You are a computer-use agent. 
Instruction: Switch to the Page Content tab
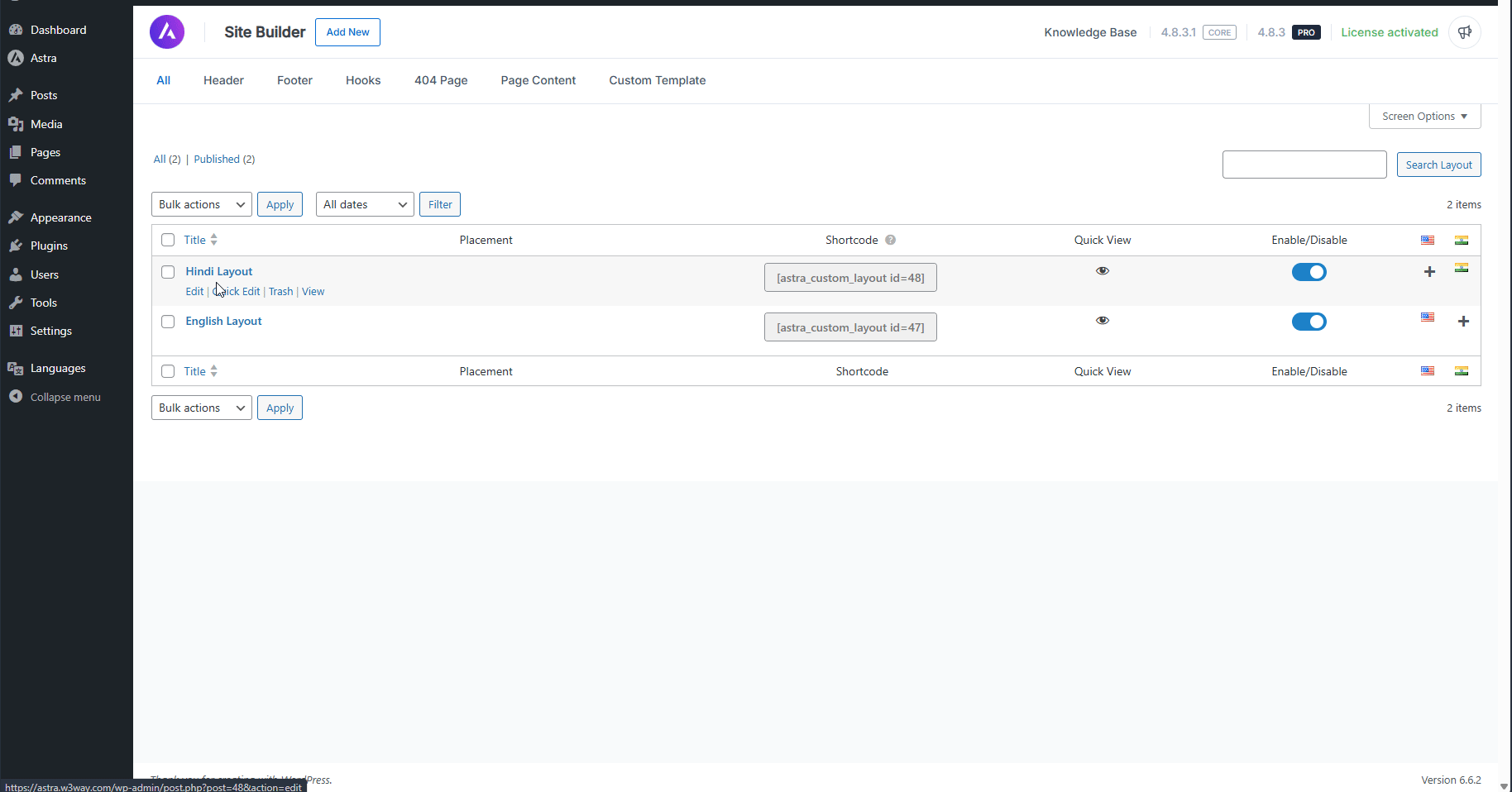tap(538, 80)
